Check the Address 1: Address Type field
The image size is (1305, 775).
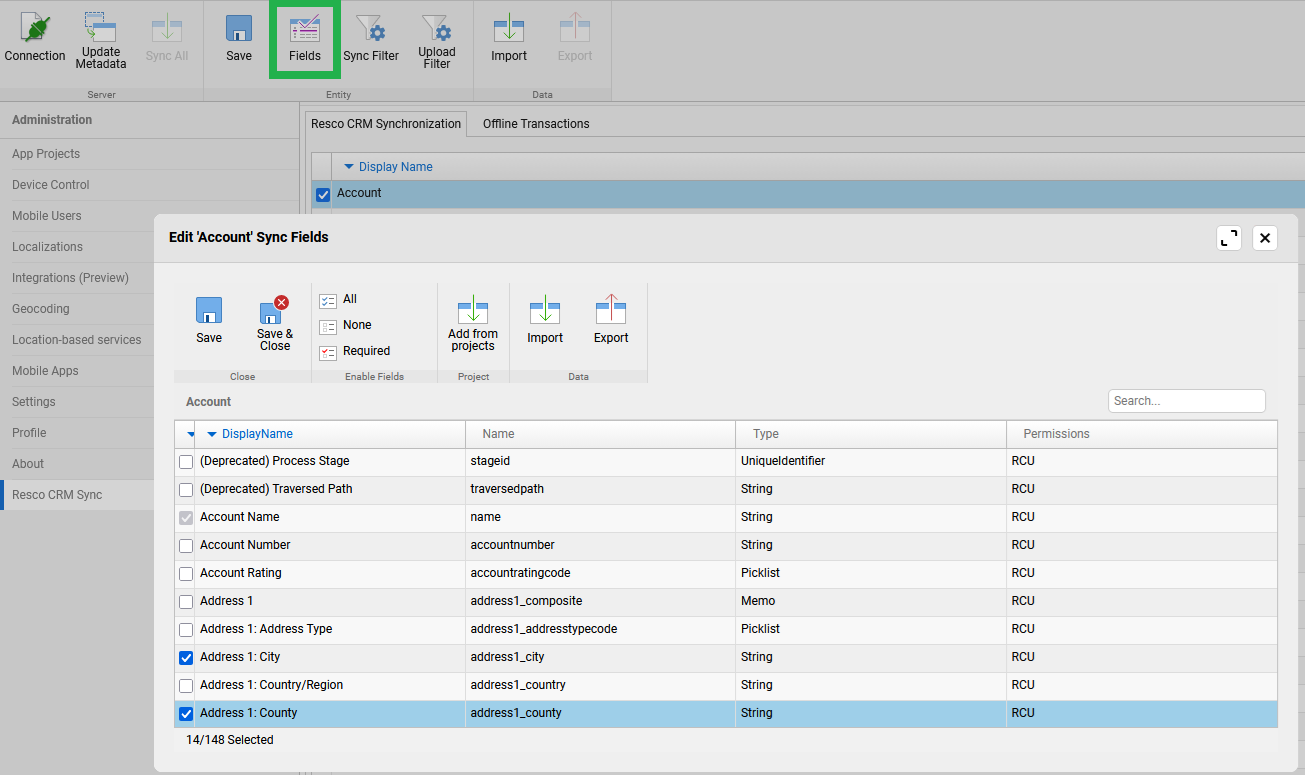coord(186,630)
